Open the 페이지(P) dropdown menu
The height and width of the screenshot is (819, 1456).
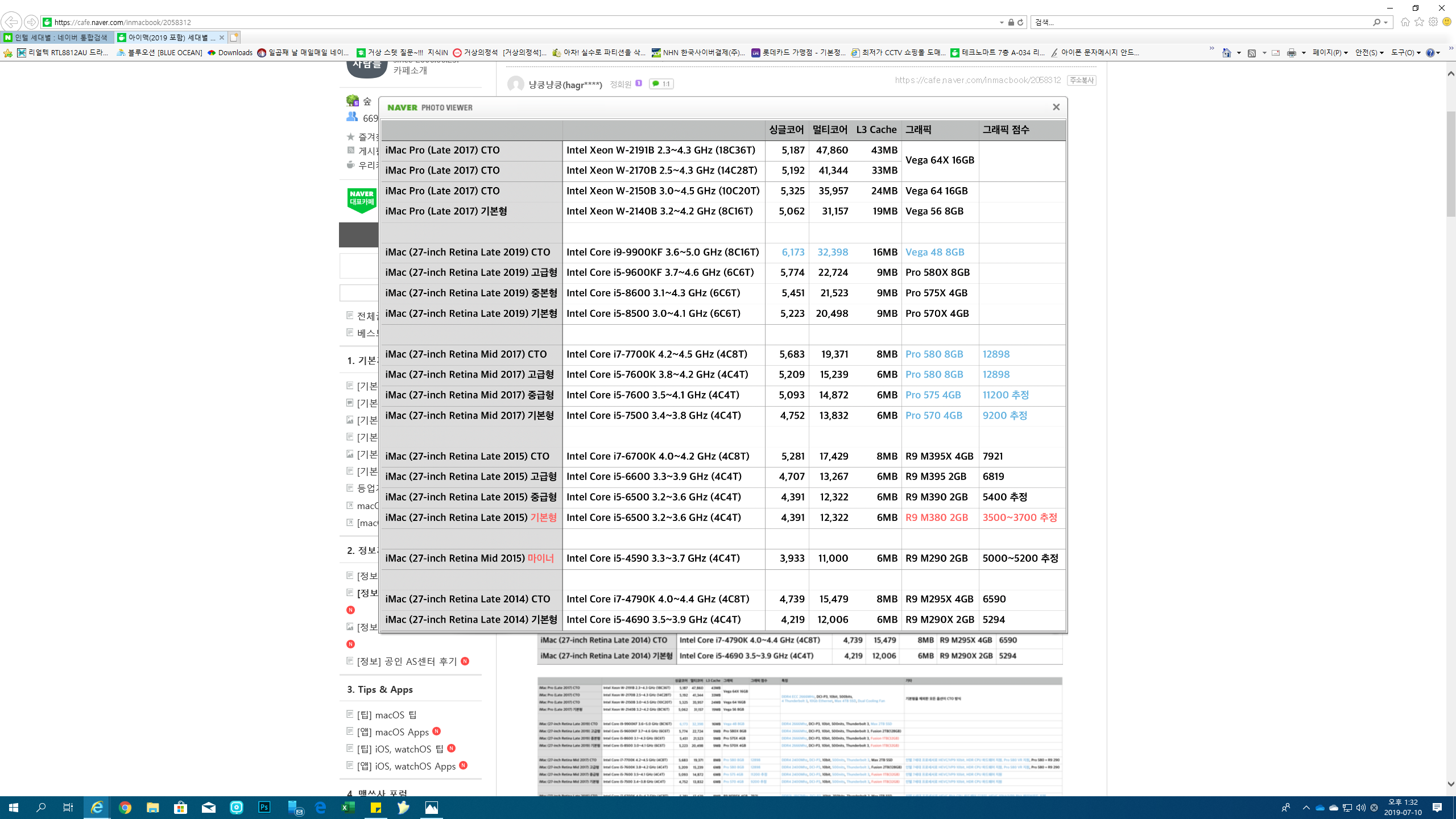pos(1330,52)
